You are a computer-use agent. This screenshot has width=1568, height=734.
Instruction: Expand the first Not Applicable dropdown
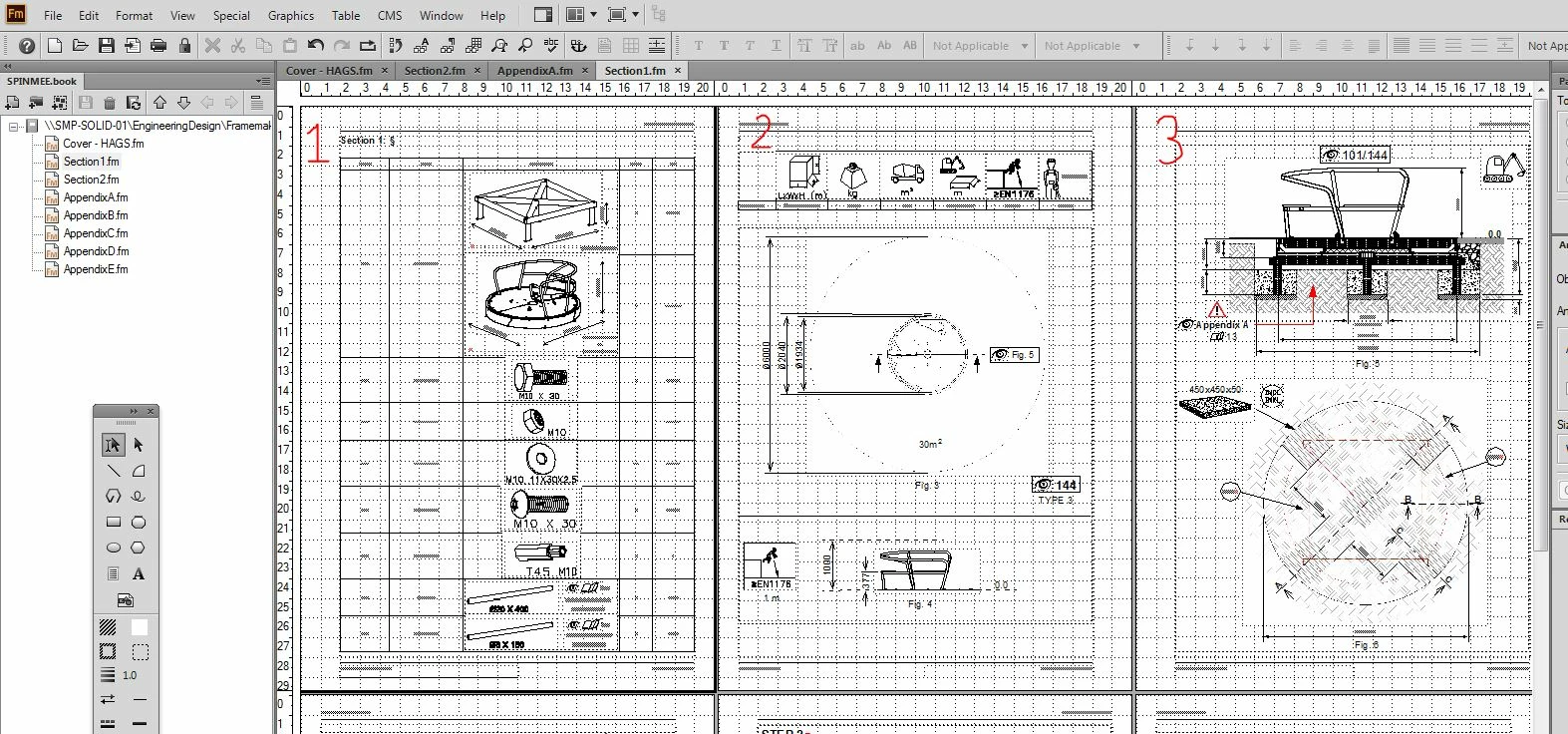coord(980,45)
